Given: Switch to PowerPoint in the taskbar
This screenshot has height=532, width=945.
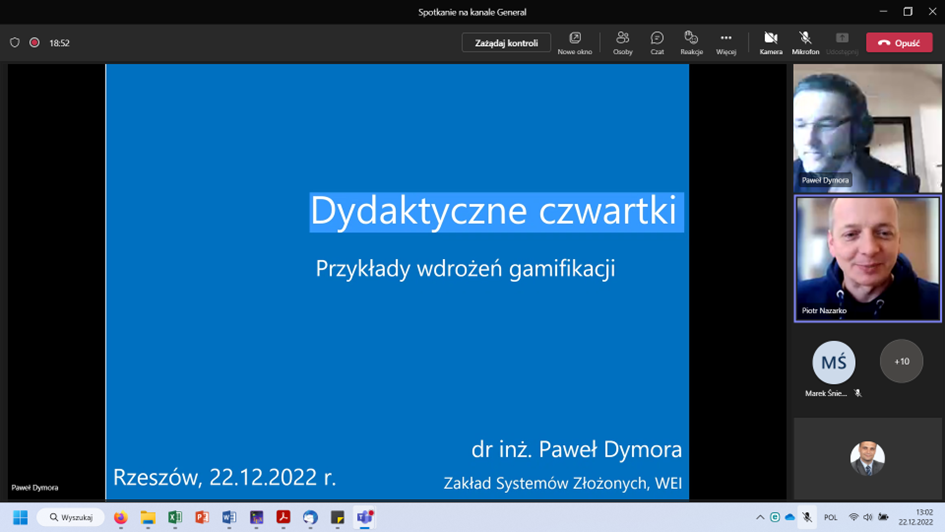Looking at the screenshot, I should coord(202,517).
